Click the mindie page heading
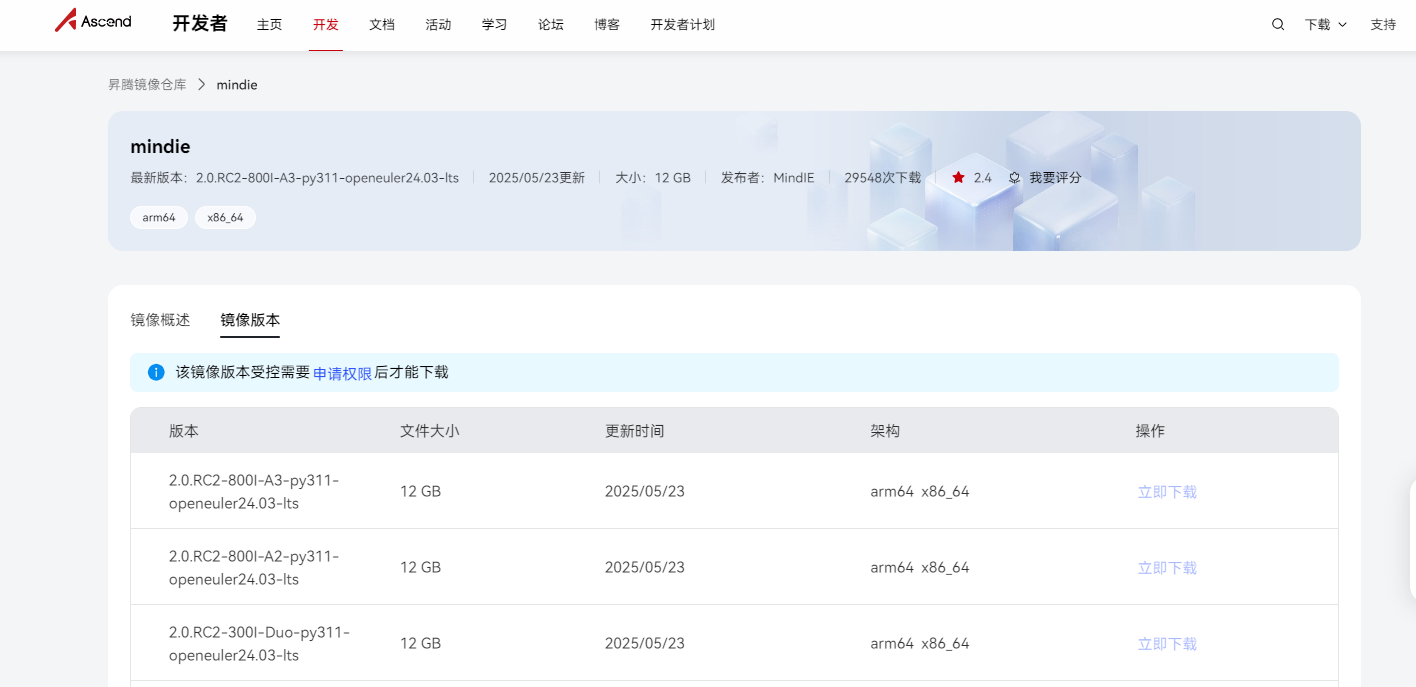Image resolution: width=1416 pixels, height=687 pixels. tap(160, 147)
